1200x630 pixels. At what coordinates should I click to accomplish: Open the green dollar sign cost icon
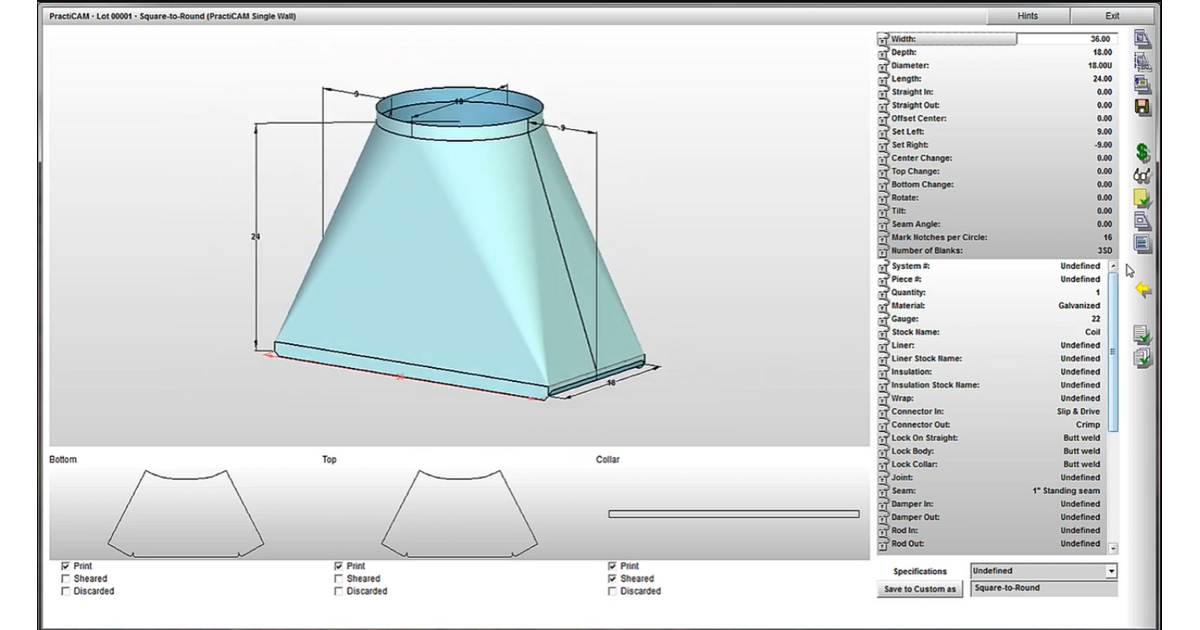tap(1142, 153)
